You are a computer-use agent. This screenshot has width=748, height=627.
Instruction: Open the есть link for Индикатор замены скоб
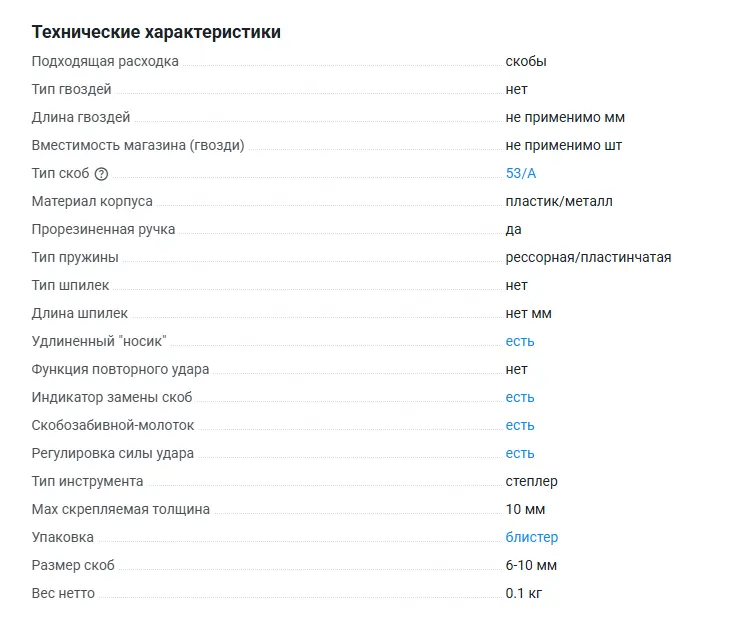pyautogui.click(x=520, y=397)
